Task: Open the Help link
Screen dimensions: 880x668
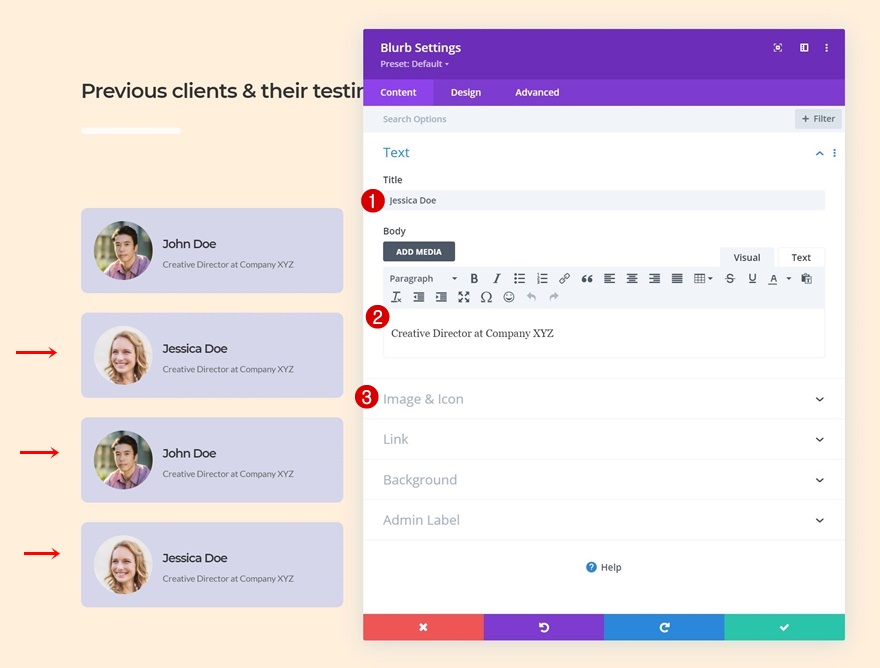Action: click(604, 568)
